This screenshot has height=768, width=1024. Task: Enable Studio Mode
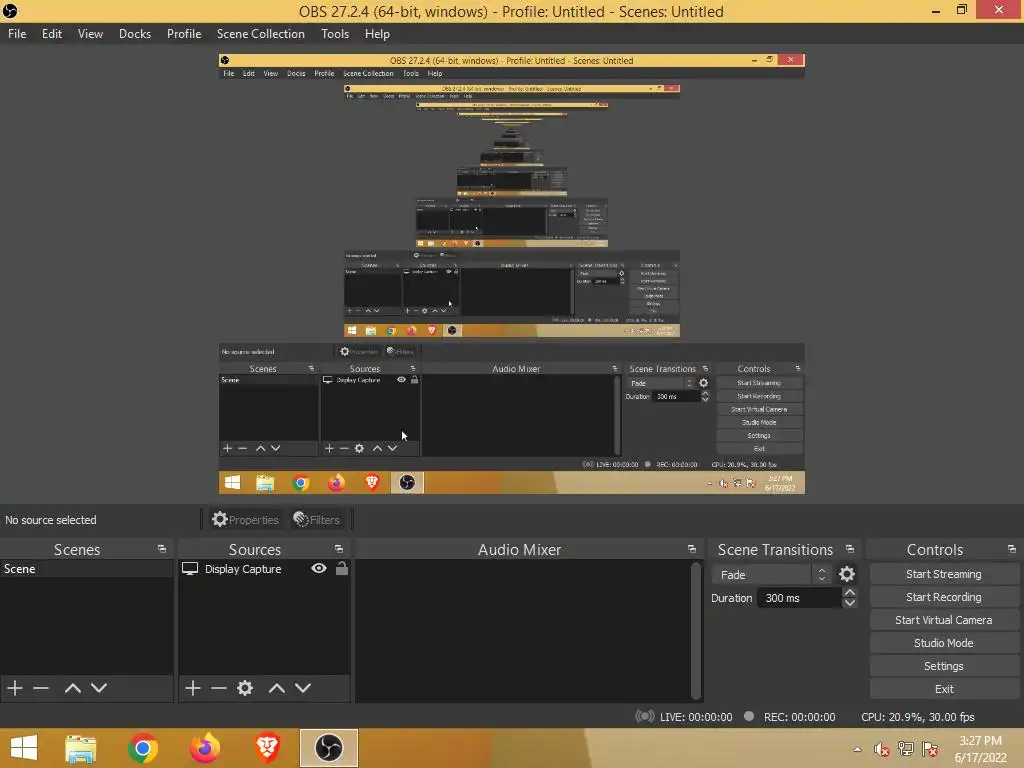tap(944, 643)
